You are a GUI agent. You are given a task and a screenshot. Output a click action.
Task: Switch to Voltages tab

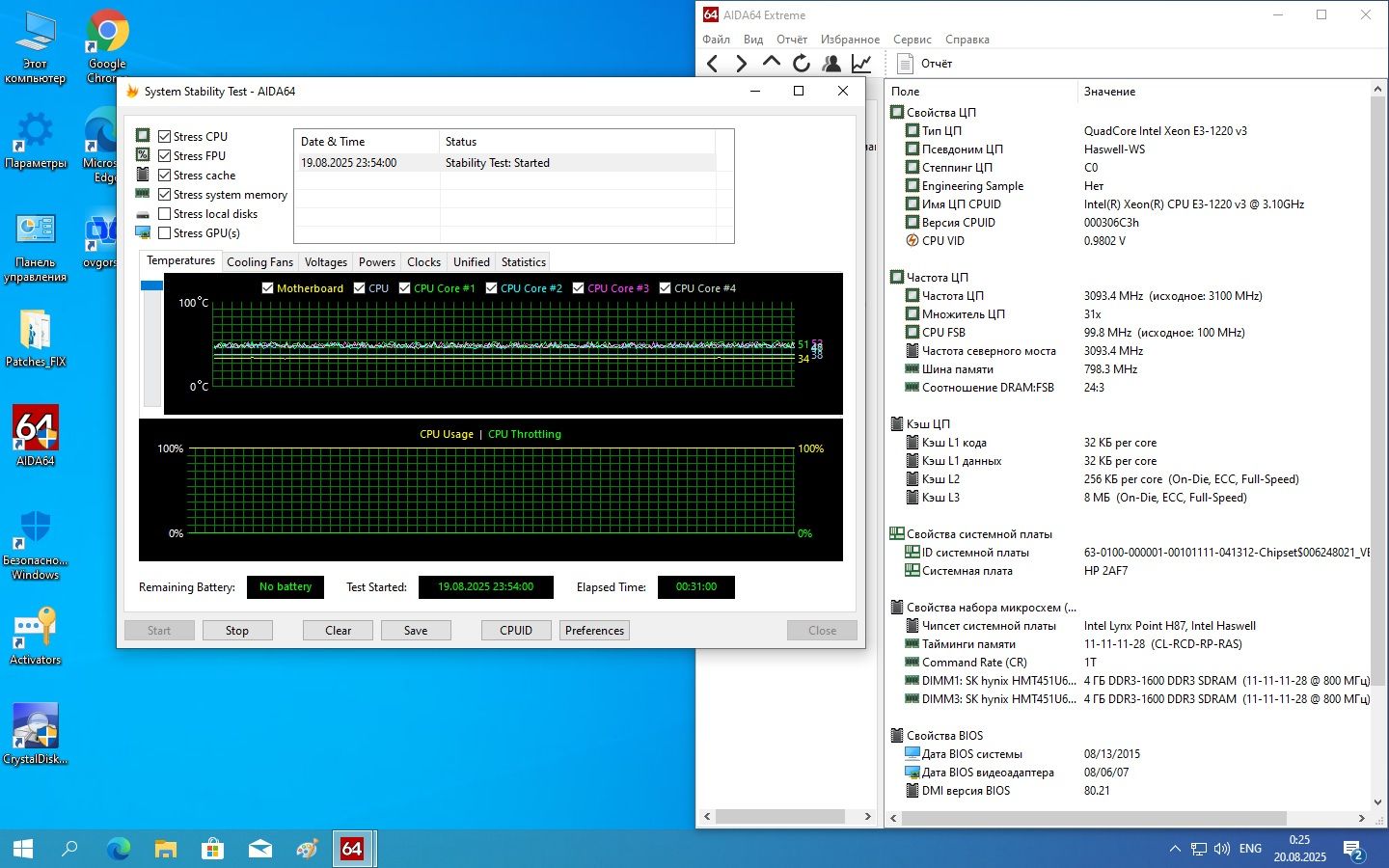(x=326, y=262)
